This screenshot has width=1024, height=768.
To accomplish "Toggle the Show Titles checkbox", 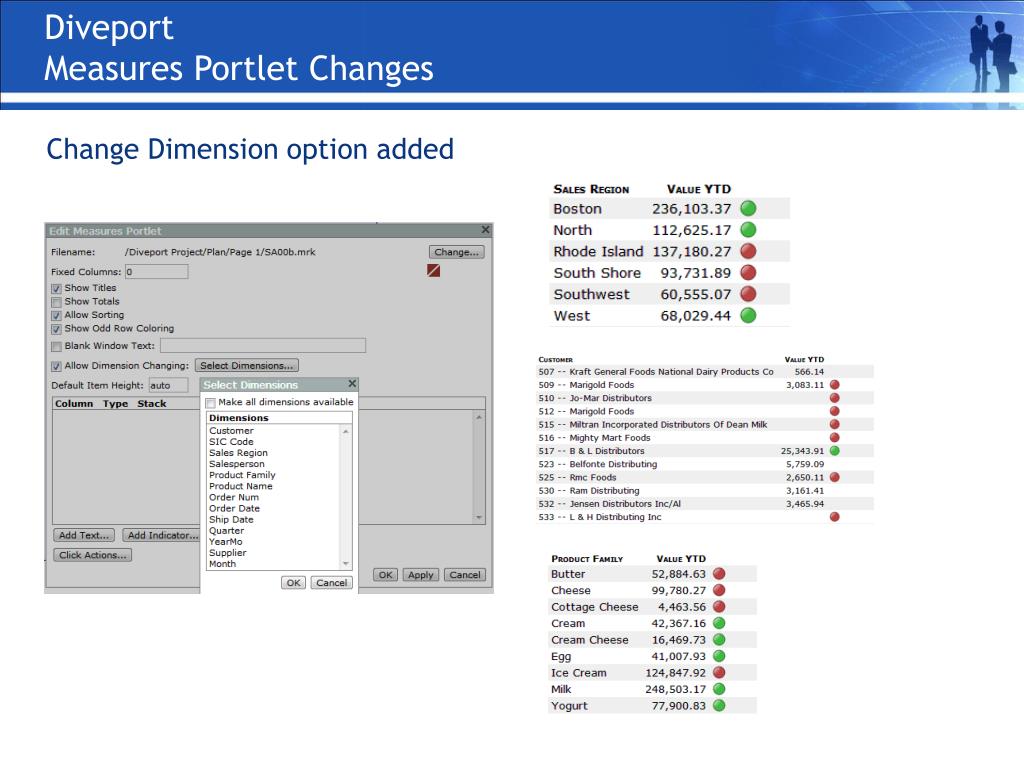I will [x=57, y=288].
